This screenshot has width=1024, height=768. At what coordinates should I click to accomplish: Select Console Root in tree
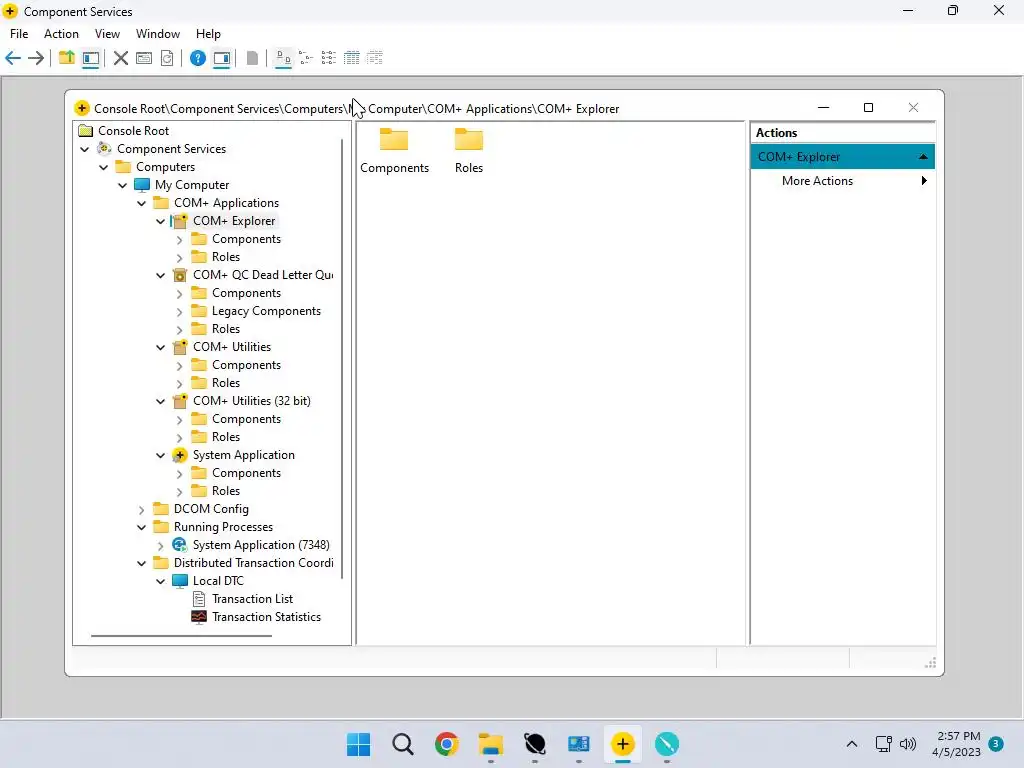tap(133, 131)
